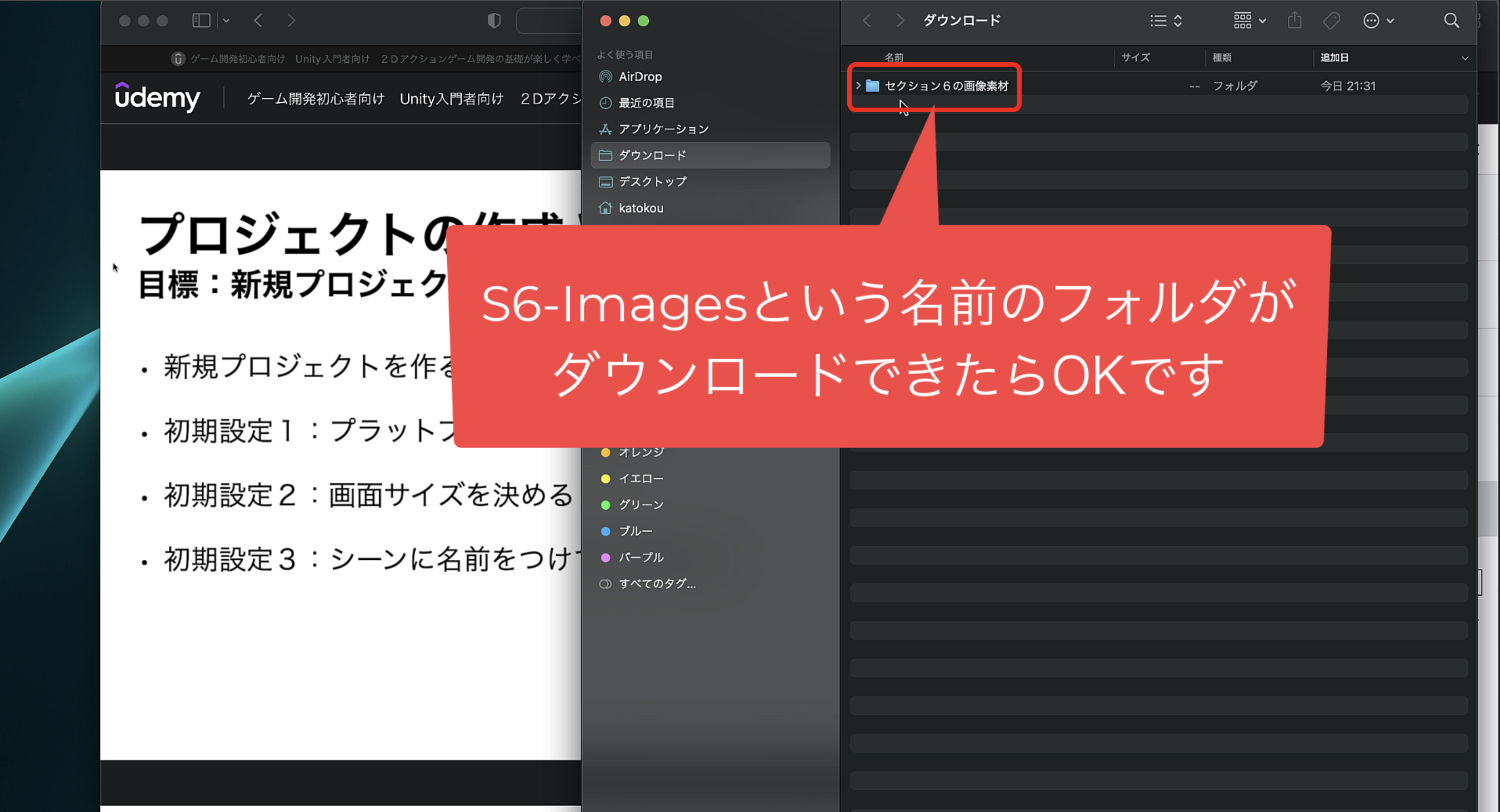
Task: Click the Finder share icon
Action: click(x=1295, y=20)
